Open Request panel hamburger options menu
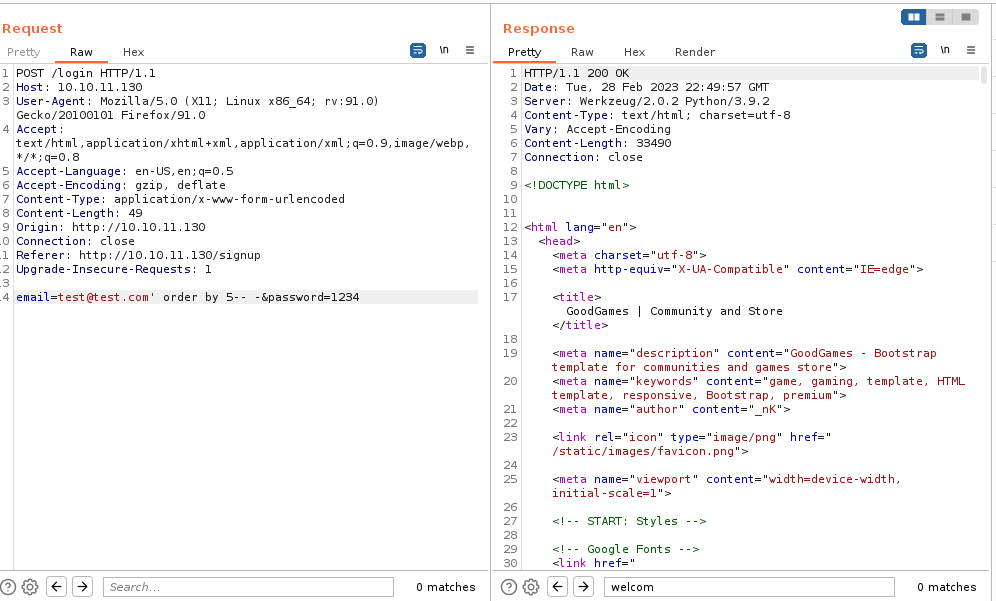 (x=470, y=50)
